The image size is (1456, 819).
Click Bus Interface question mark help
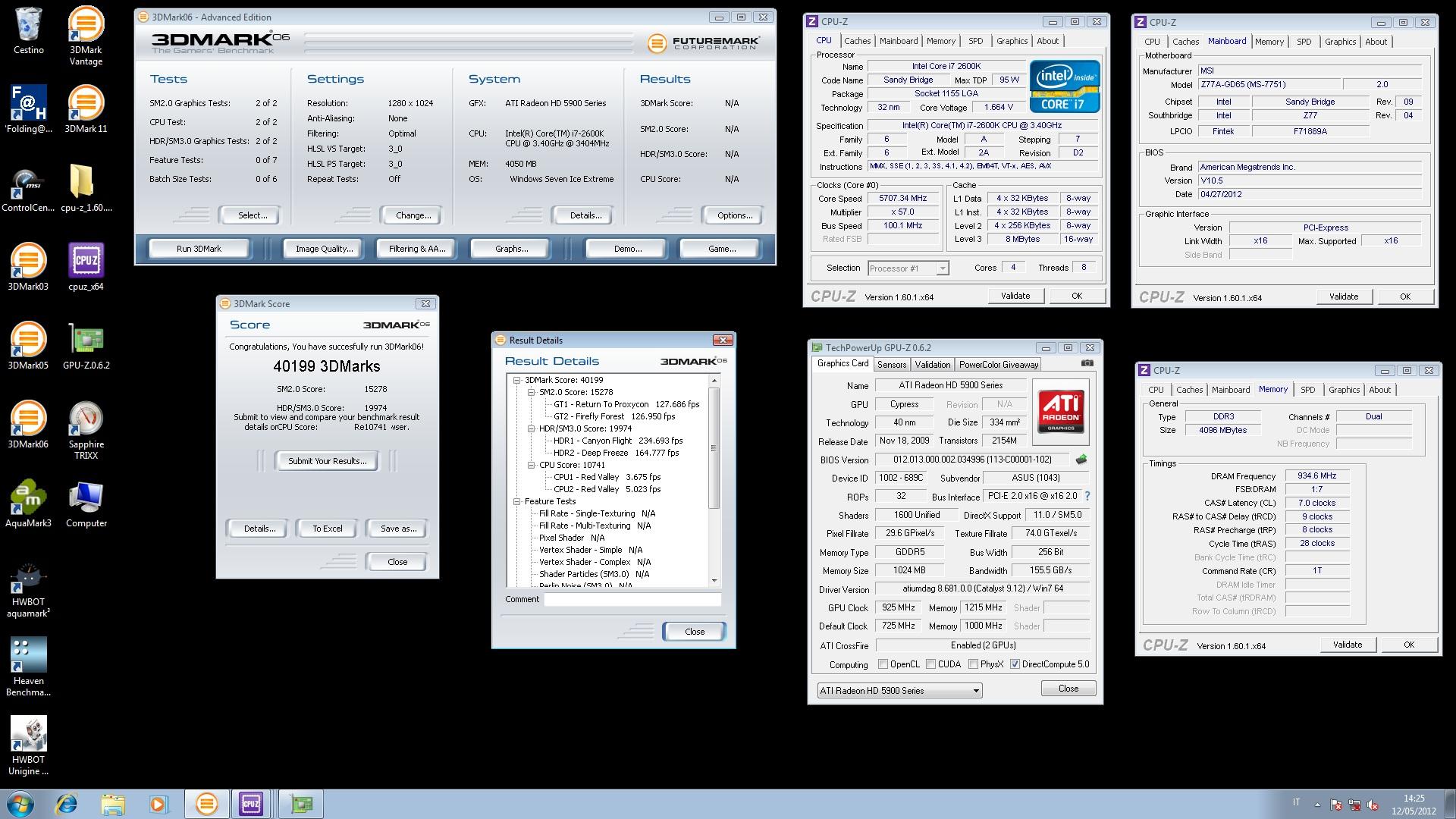(1087, 496)
